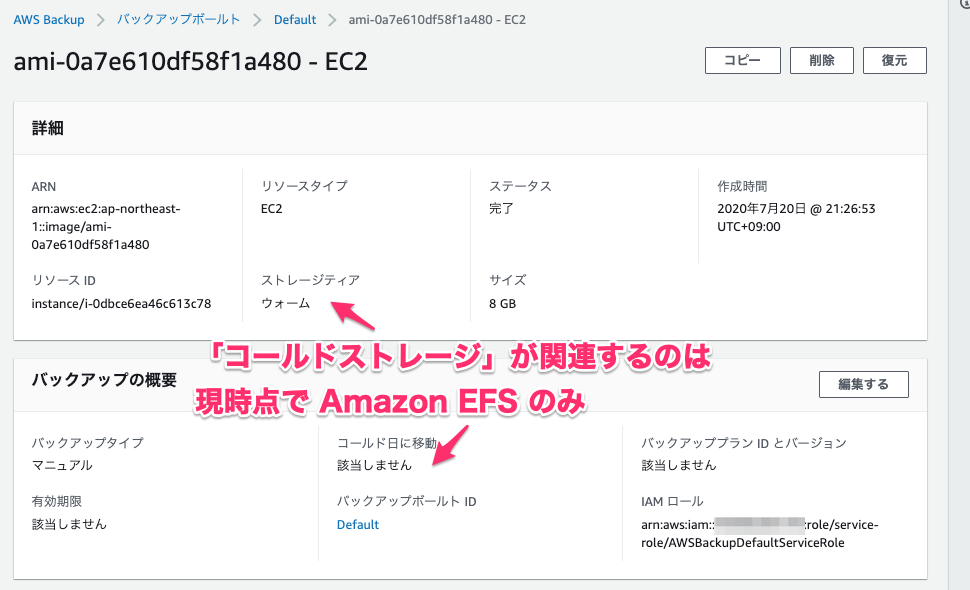This screenshot has height=590, width=970.
Task: Click 編集する in the バックアップの概要 panel
Action: (863, 384)
